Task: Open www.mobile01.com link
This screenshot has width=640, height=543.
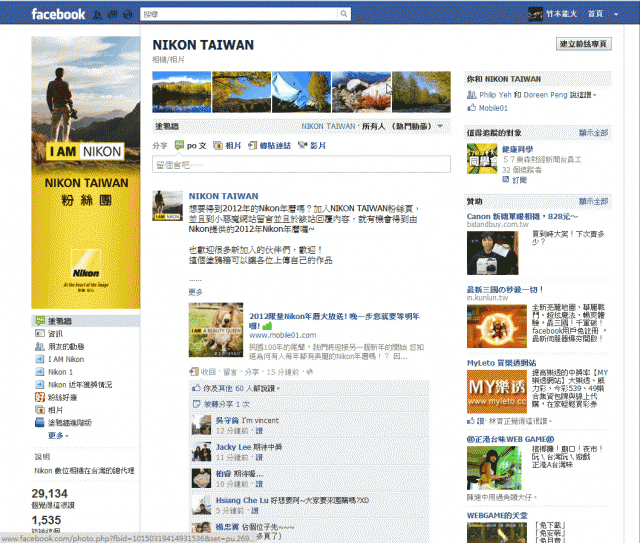Action: pos(282,335)
